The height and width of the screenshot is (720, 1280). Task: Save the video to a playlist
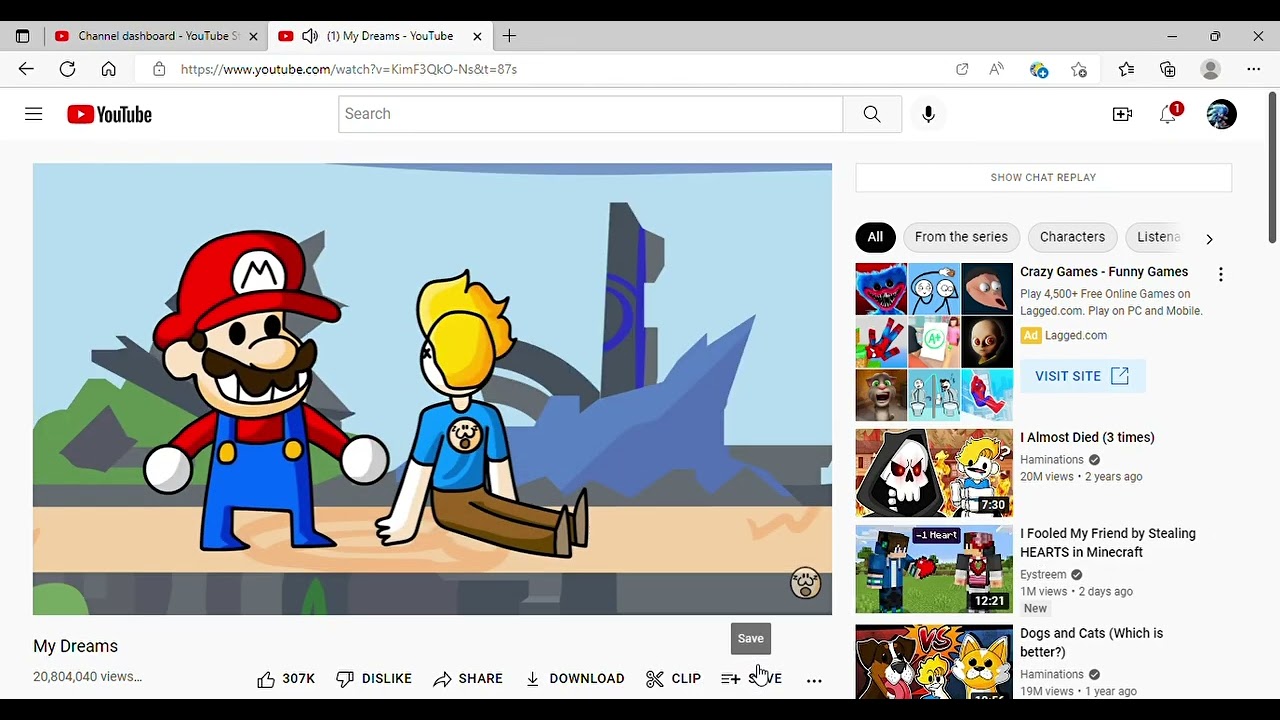[x=751, y=679]
